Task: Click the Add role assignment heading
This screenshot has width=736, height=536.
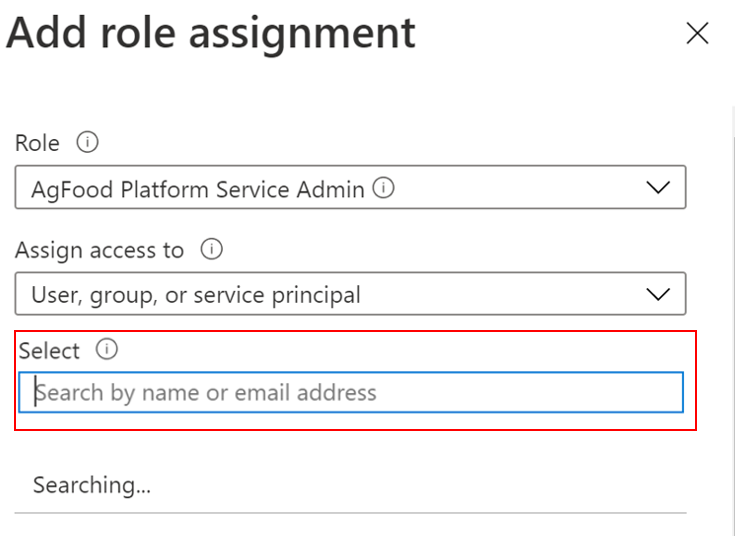Action: pyautogui.click(x=211, y=33)
